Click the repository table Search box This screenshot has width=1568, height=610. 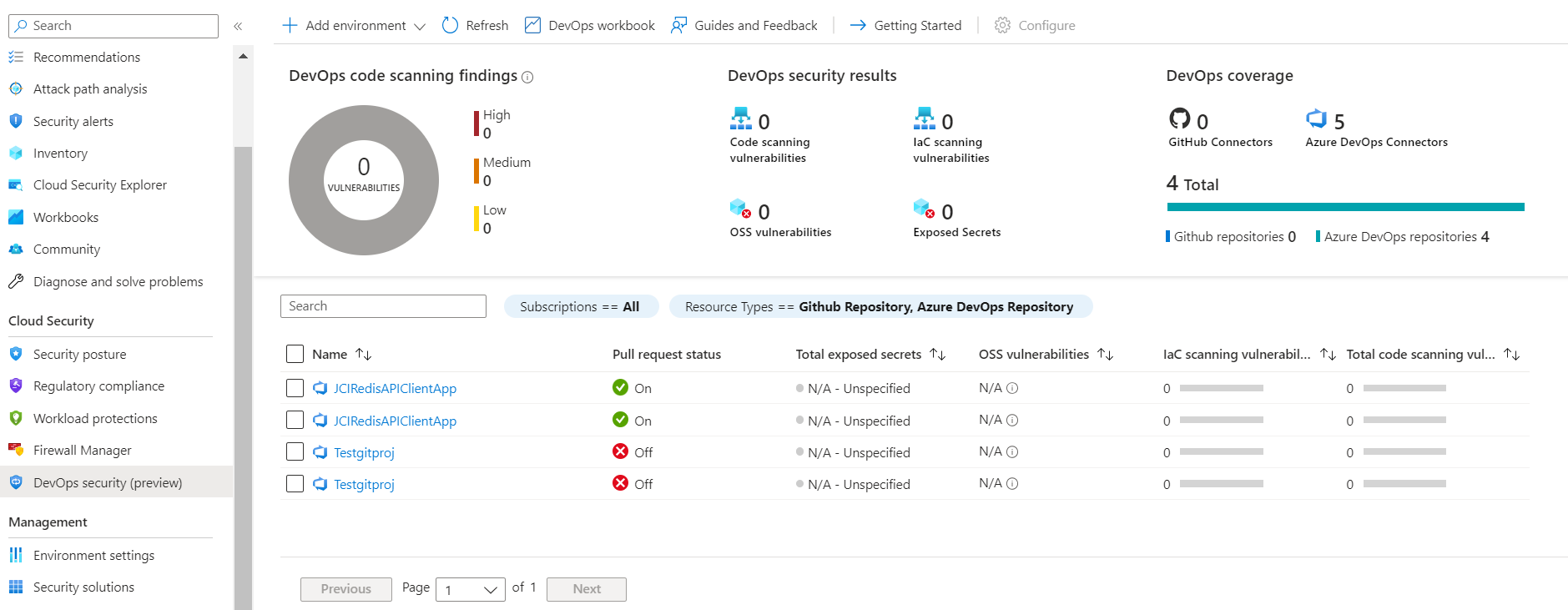point(383,306)
